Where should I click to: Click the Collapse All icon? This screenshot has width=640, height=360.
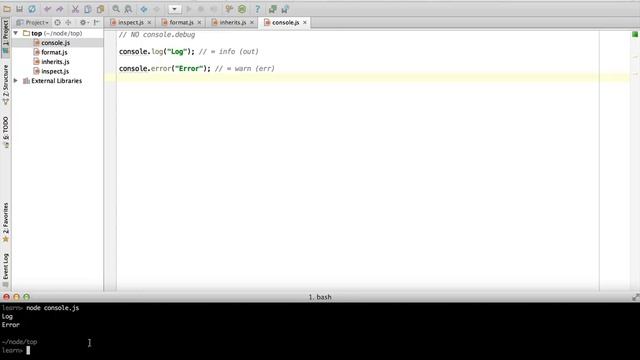coord(68,22)
